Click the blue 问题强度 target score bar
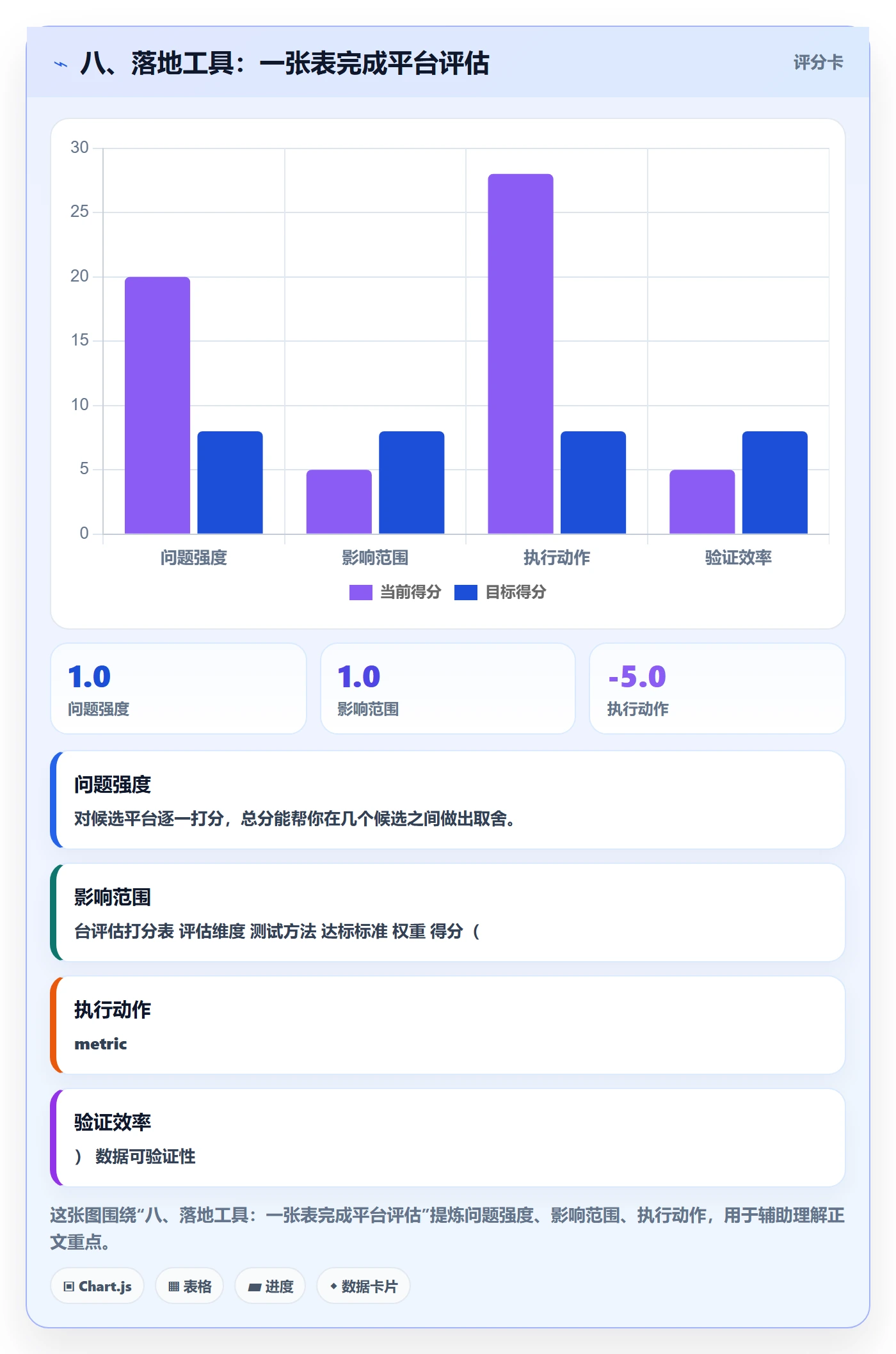 [230, 482]
